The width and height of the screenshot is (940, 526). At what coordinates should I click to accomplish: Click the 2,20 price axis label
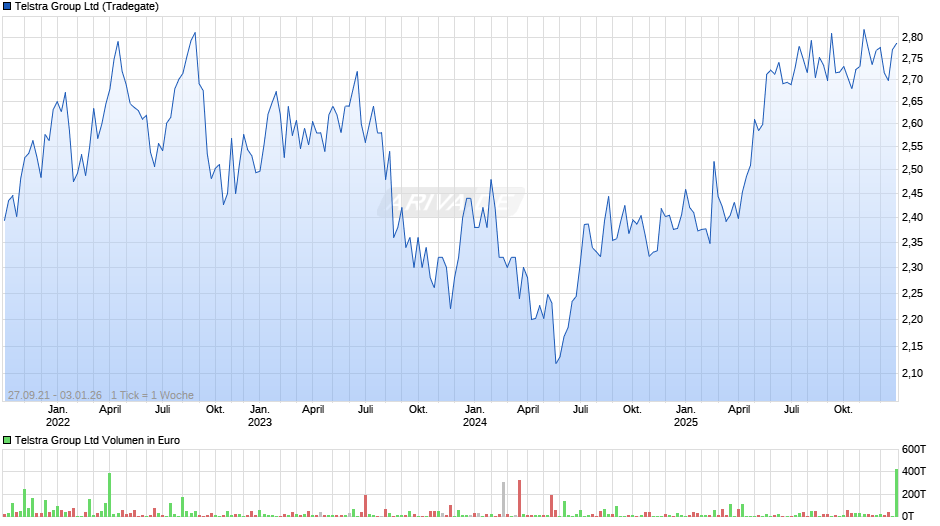[x=912, y=319]
